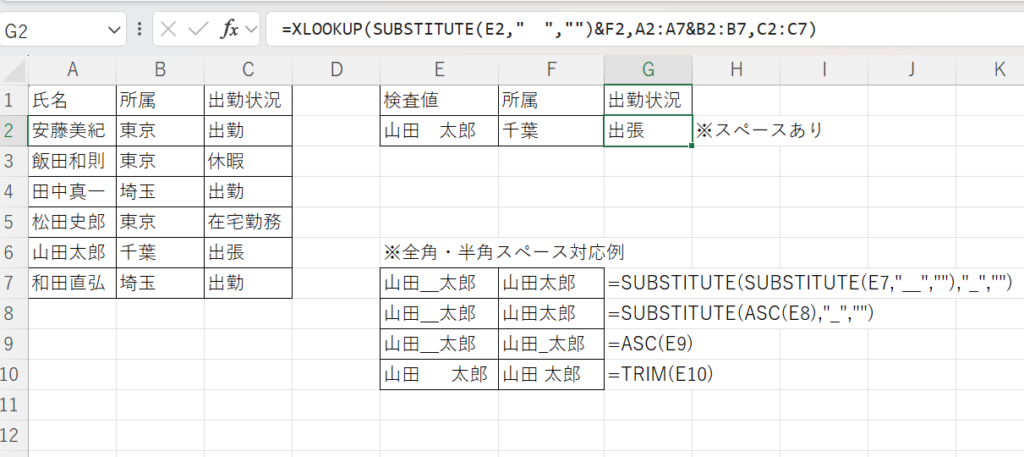Select row 1 header
This screenshot has height=457, width=1024.
click(14, 101)
